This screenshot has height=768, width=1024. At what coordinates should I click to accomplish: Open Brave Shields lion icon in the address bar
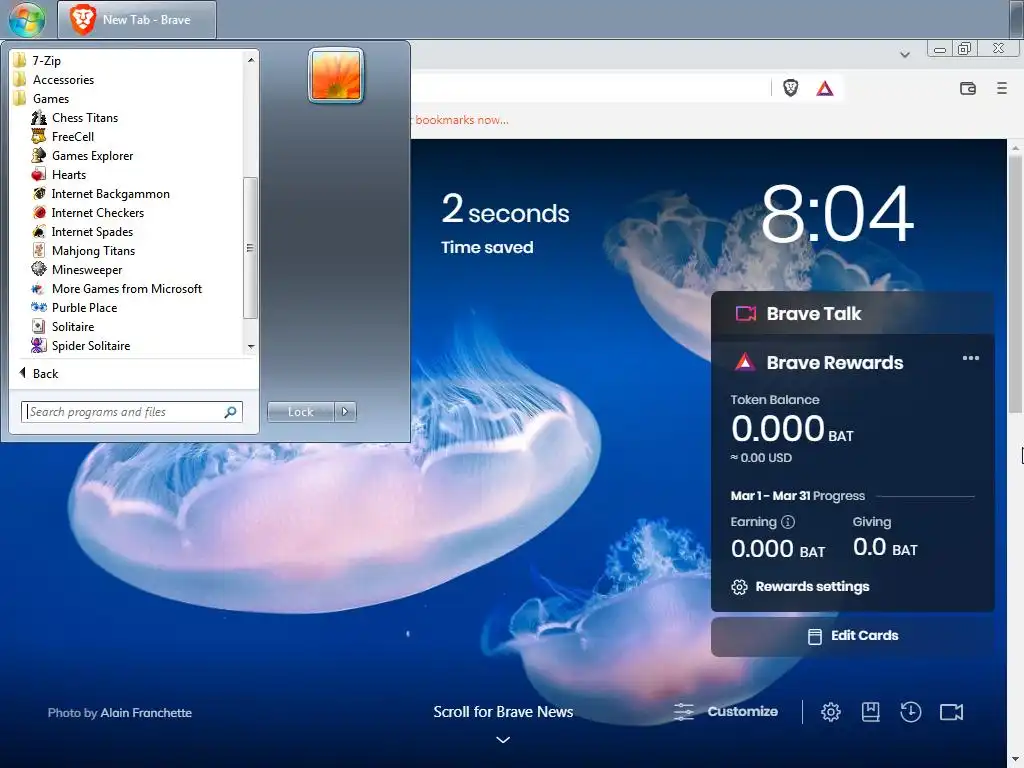coord(791,88)
